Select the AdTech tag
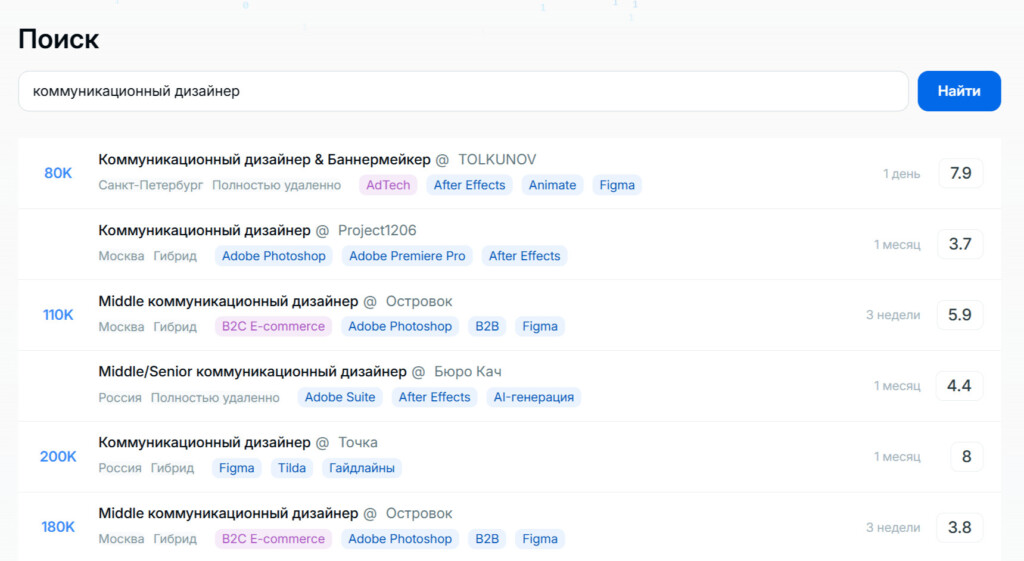 pos(388,185)
